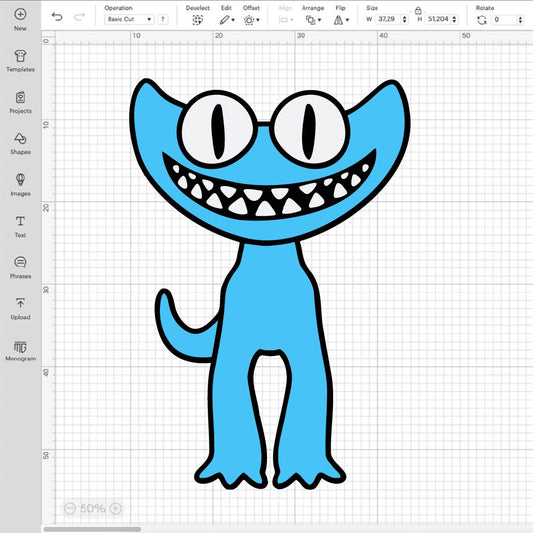Click the operation help question mark
Viewport: 533px width, 533px height.
163,19
